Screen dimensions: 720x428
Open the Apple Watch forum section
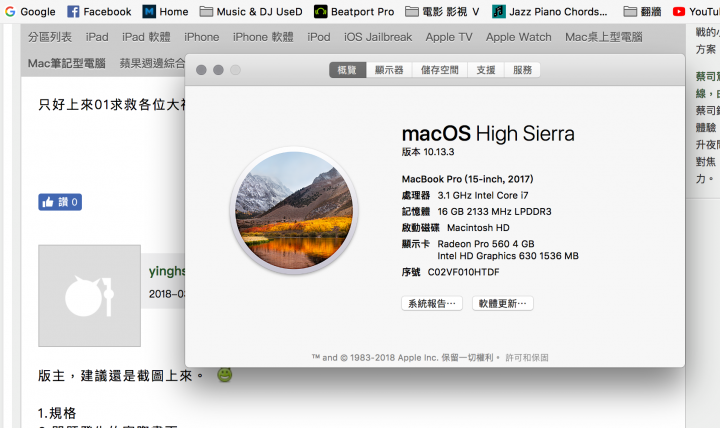click(518, 37)
